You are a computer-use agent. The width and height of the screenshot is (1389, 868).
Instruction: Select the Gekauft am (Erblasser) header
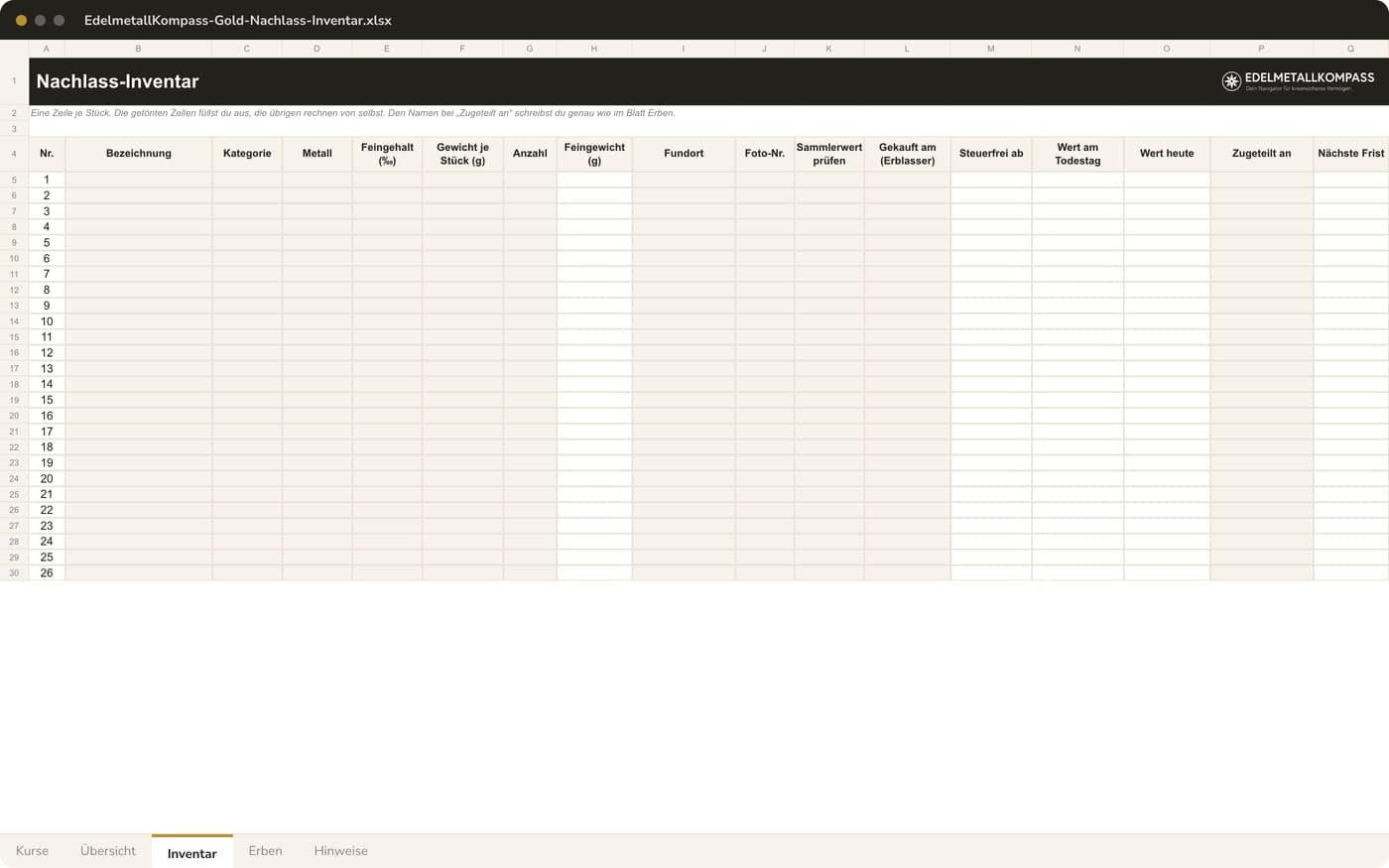coord(908,154)
